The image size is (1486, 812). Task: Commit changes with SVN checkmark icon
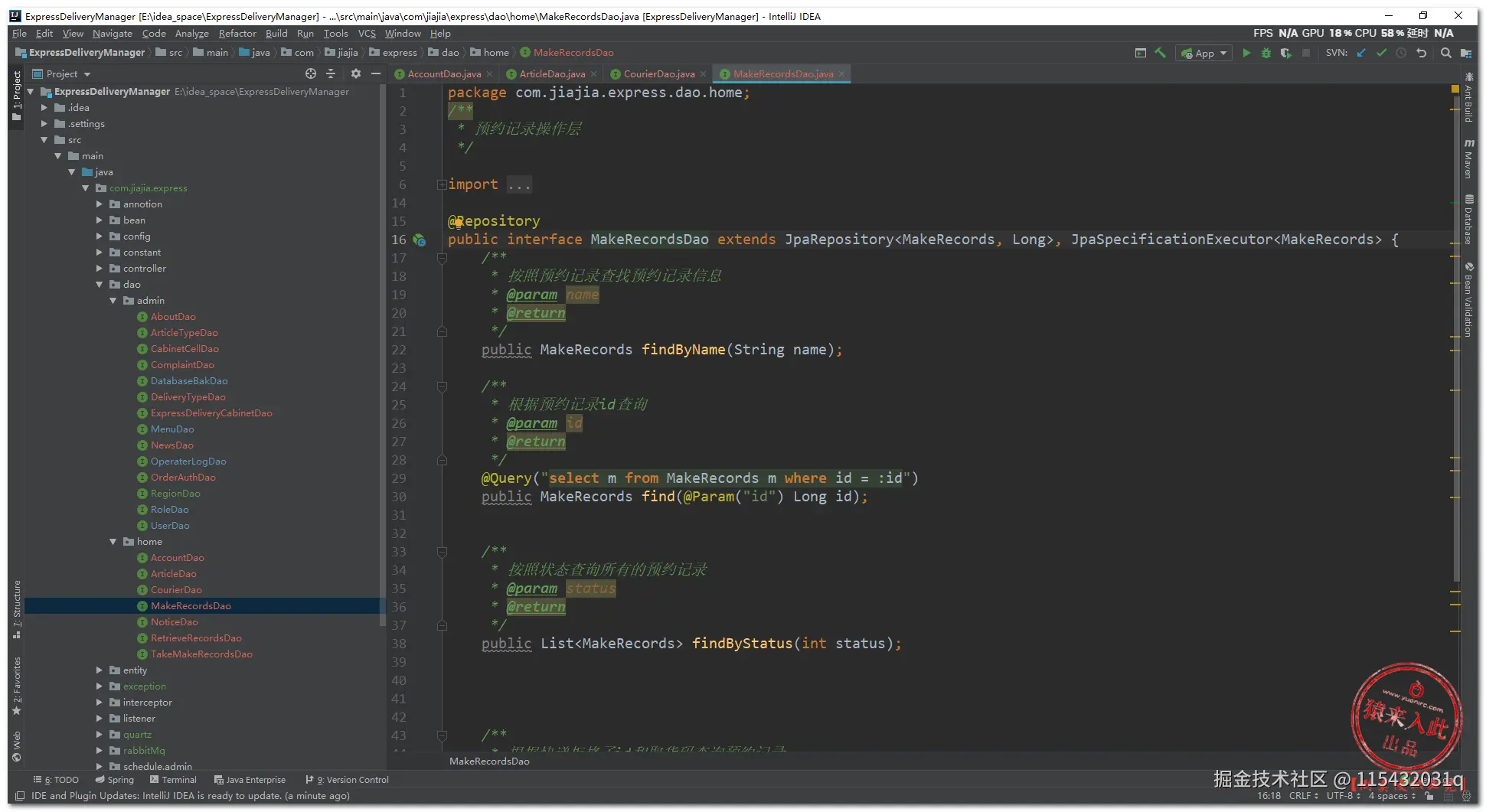[x=1381, y=53]
